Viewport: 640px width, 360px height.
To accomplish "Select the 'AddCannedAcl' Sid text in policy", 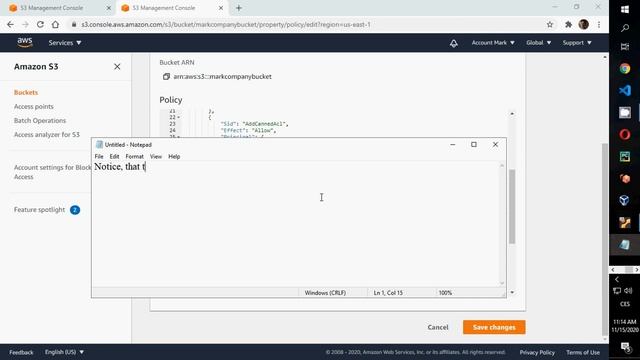I will coord(265,124).
